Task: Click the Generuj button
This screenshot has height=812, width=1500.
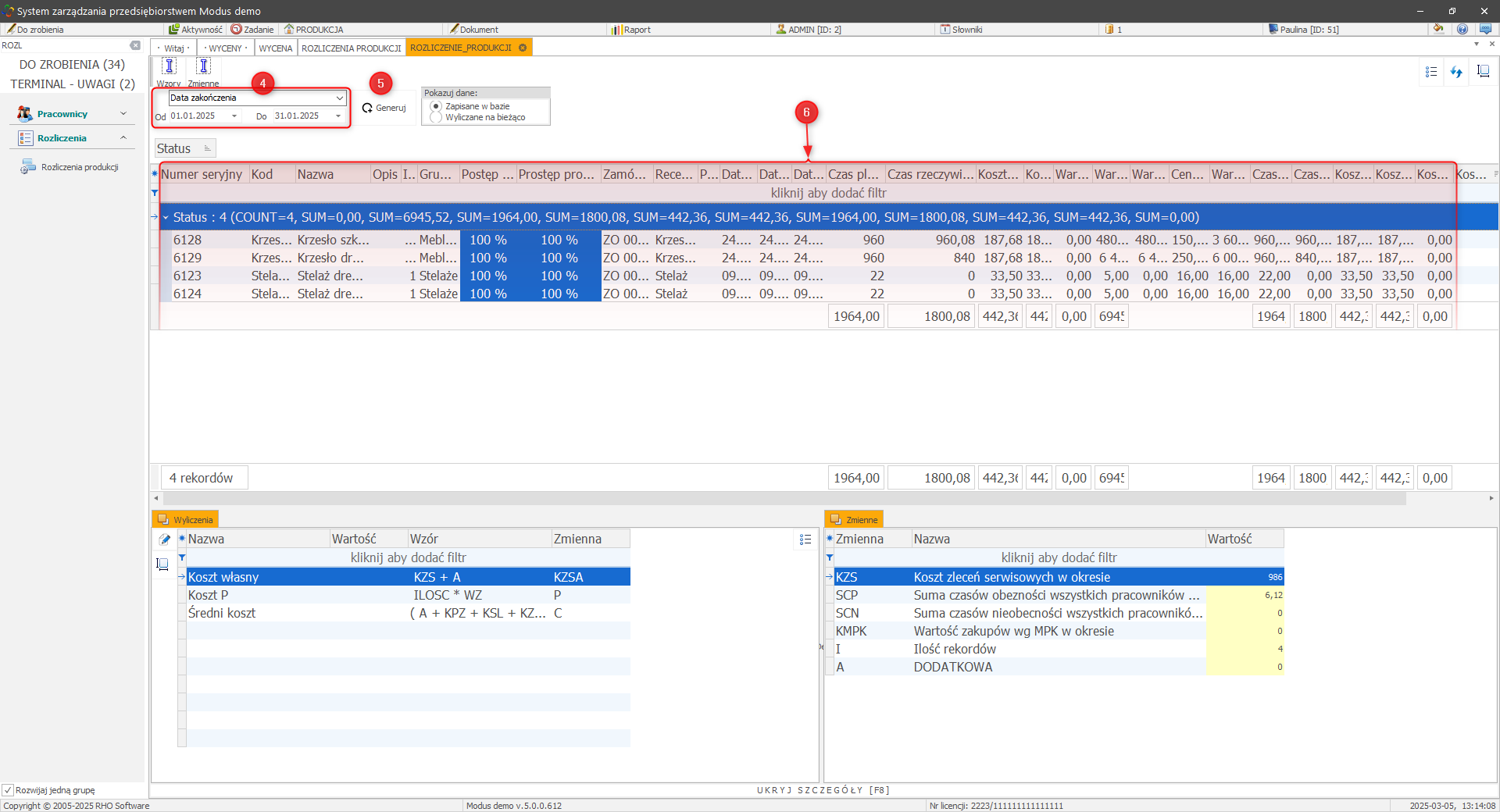Action: point(384,108)
